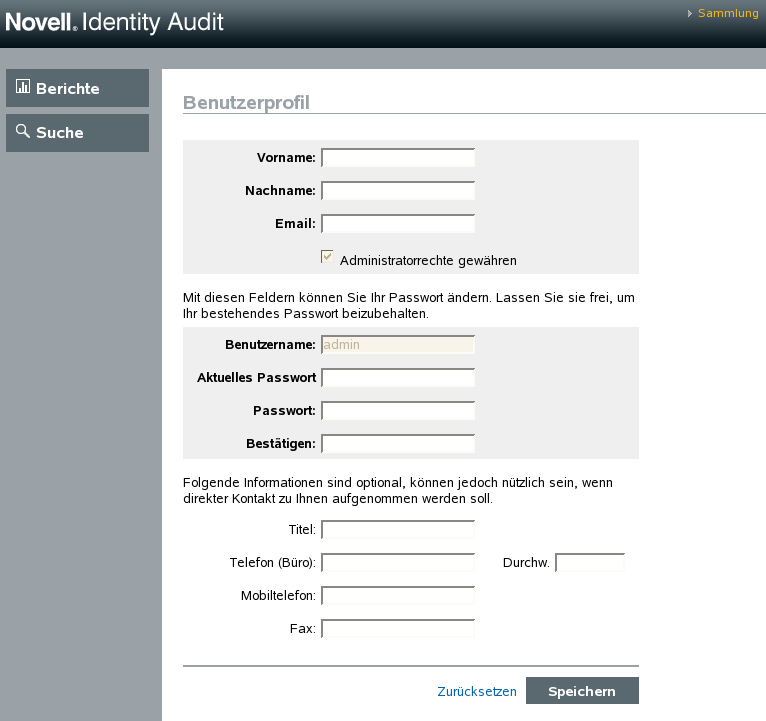Screen dimensions: 766x721
Task: Click the Aktuelles Passwort field
Action: [x=398, y=377]
